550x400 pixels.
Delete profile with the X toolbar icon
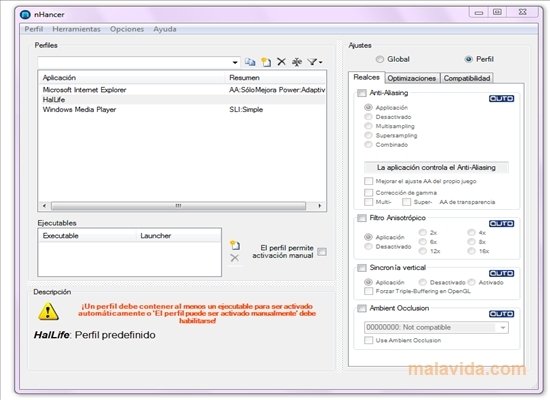[x=281, y=62]
